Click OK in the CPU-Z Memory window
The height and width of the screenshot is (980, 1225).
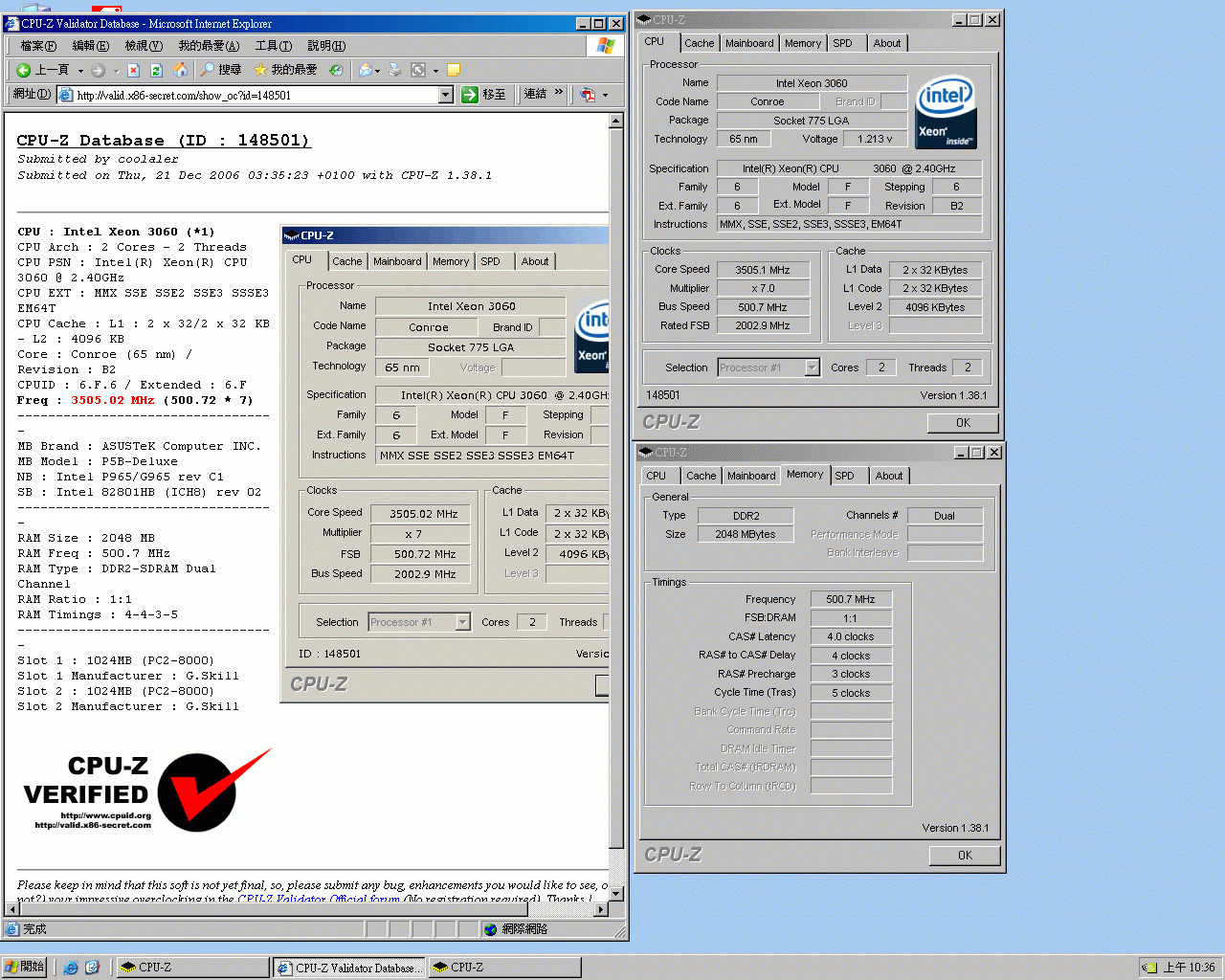[965, 856]
